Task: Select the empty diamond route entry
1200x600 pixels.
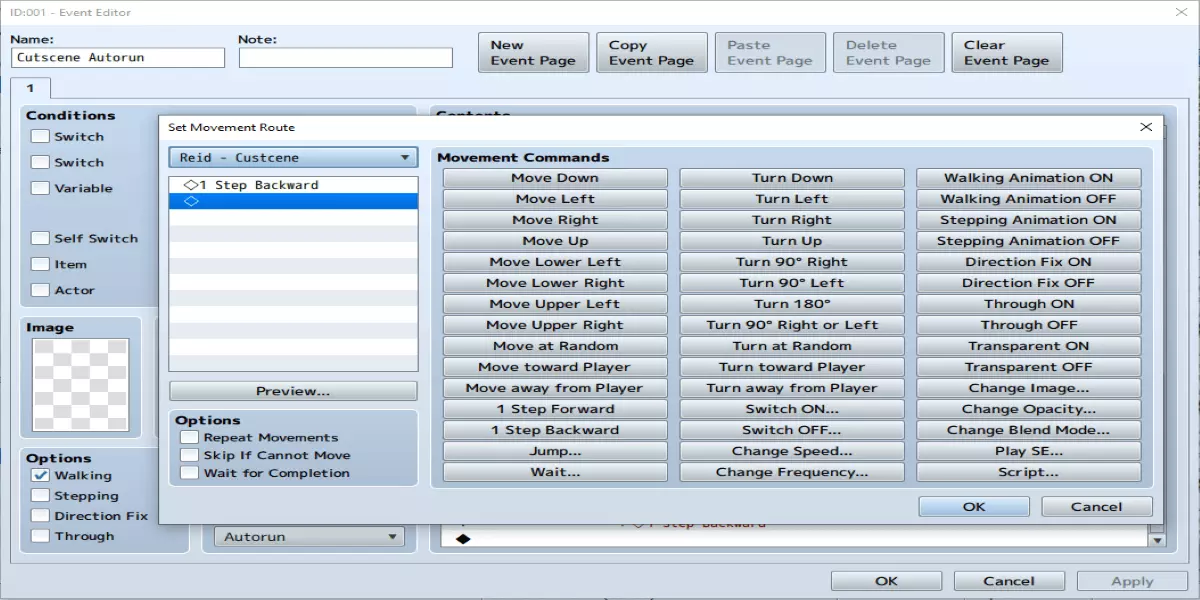Action: [x=293, y=201]
